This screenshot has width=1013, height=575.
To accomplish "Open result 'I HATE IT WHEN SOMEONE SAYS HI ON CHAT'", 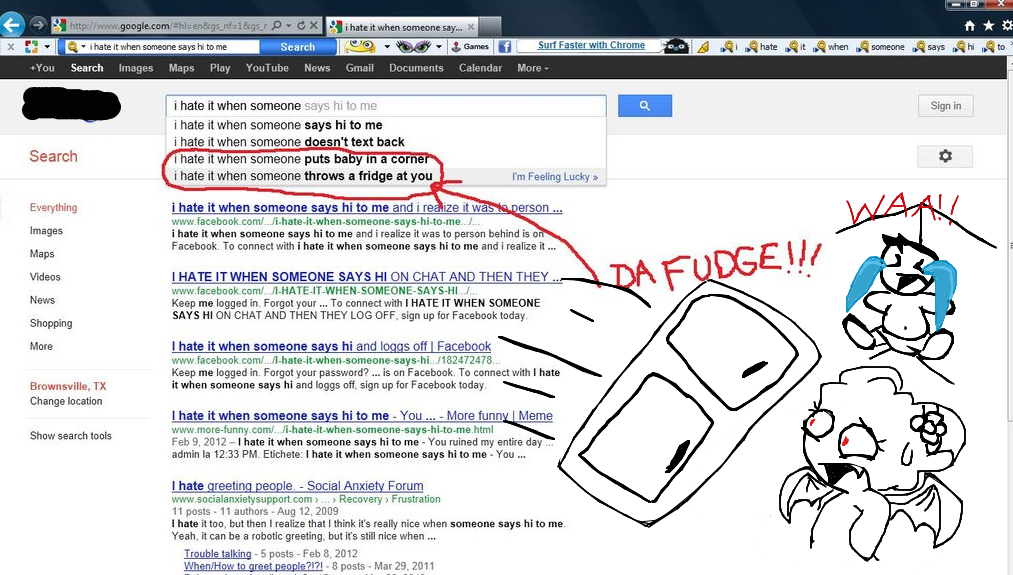I will [x=366, y=277].
